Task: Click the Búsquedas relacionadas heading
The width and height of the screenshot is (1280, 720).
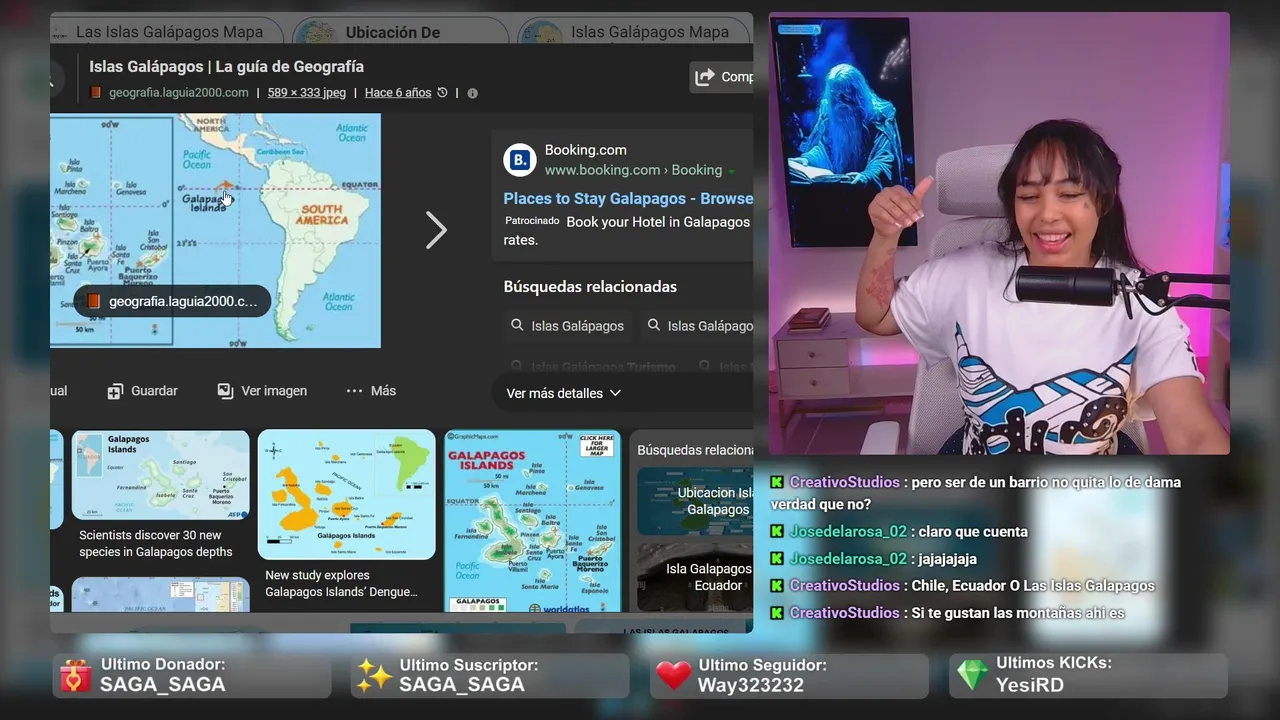Action: pyautogui.click(x=590, y=287)
